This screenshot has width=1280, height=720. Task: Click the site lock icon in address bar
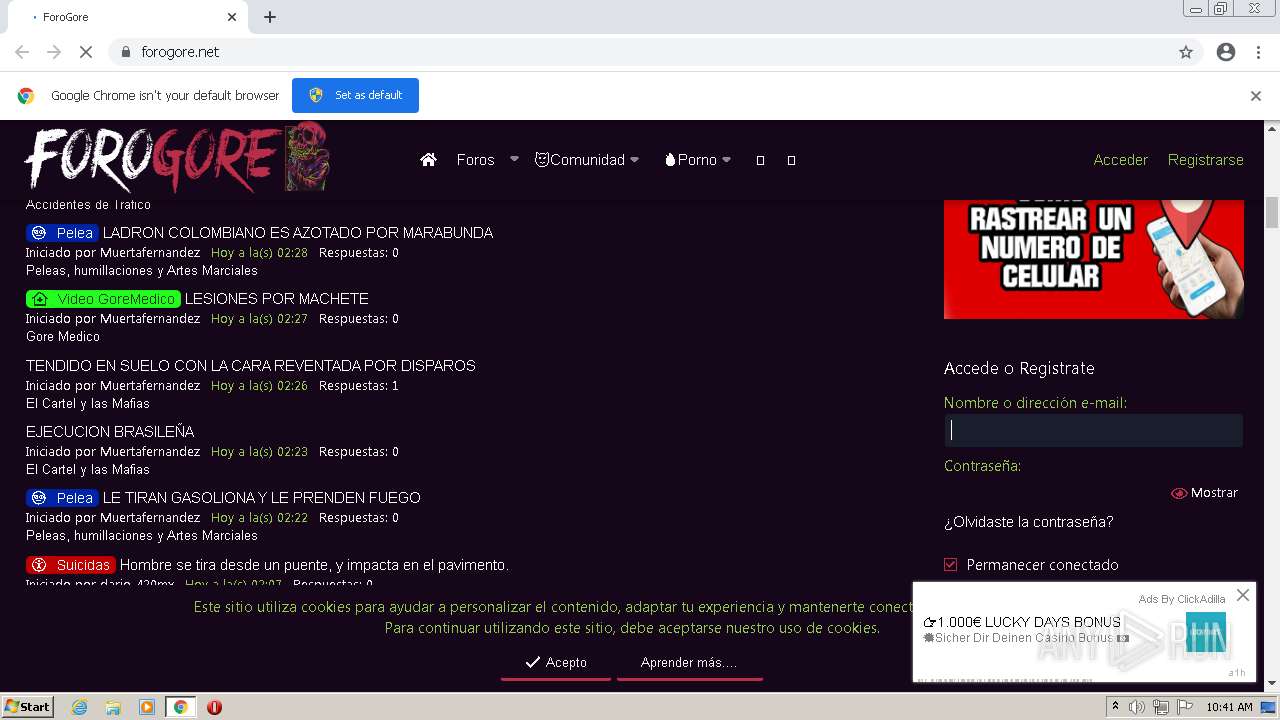(125, 52)
